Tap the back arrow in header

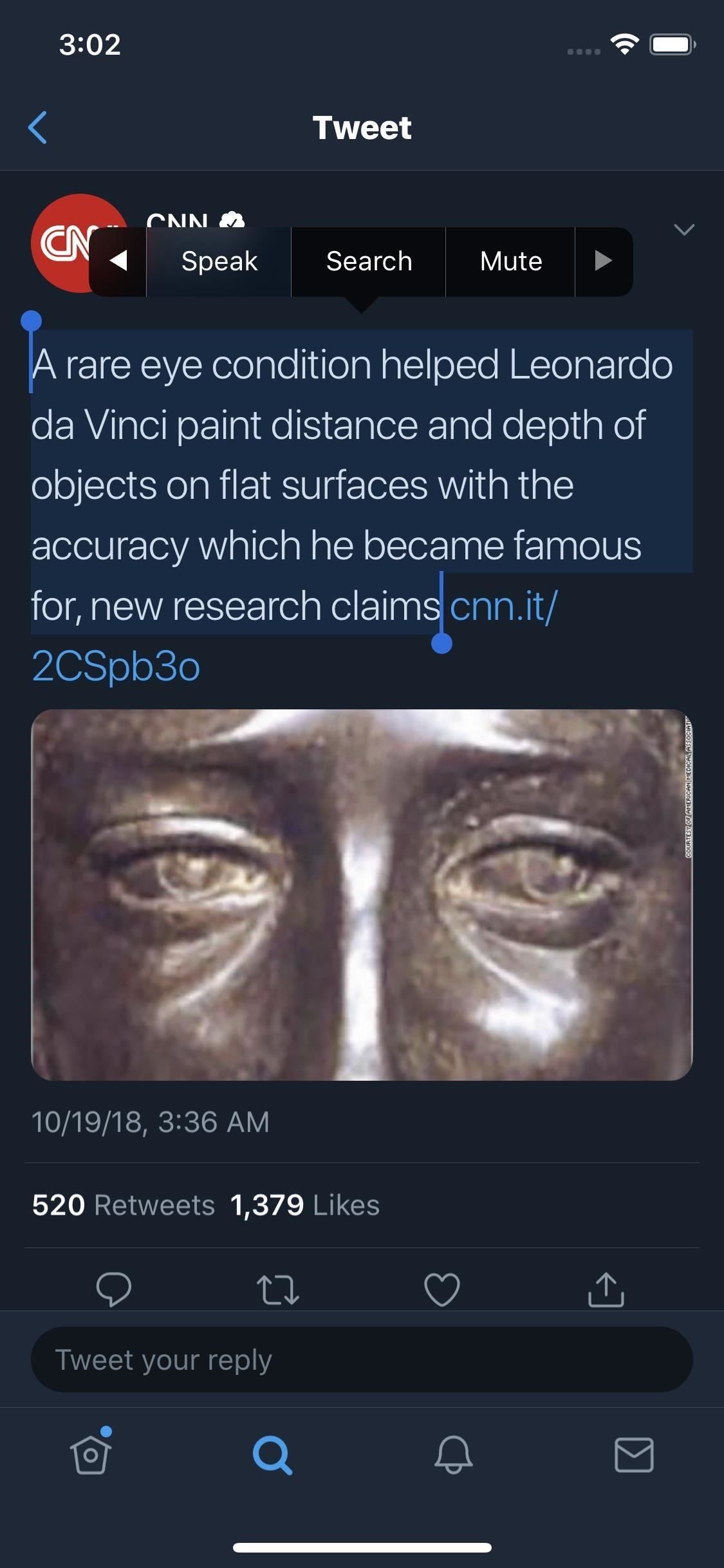pos(38,127)
